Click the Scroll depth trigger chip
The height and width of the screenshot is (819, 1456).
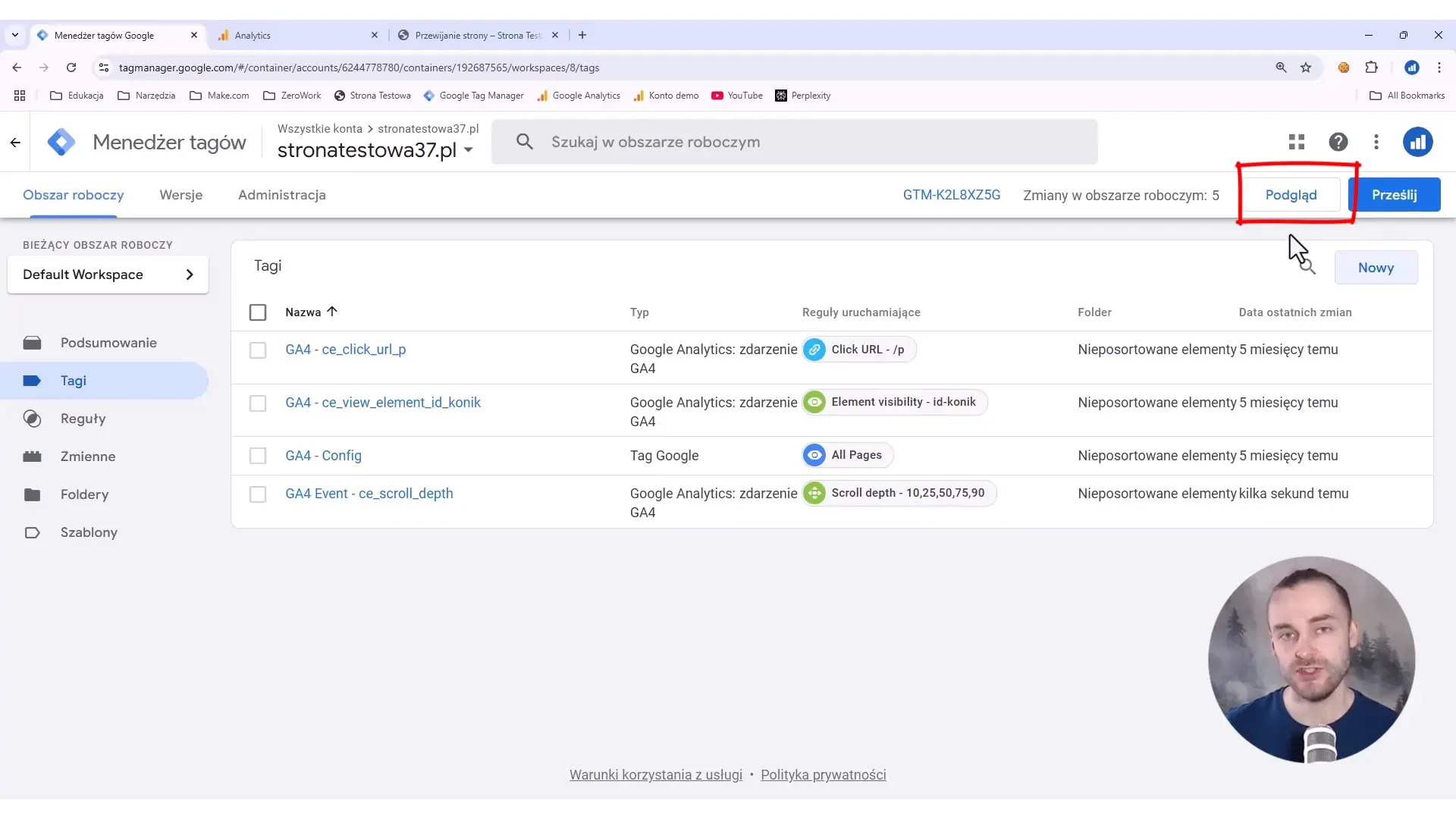899,493
